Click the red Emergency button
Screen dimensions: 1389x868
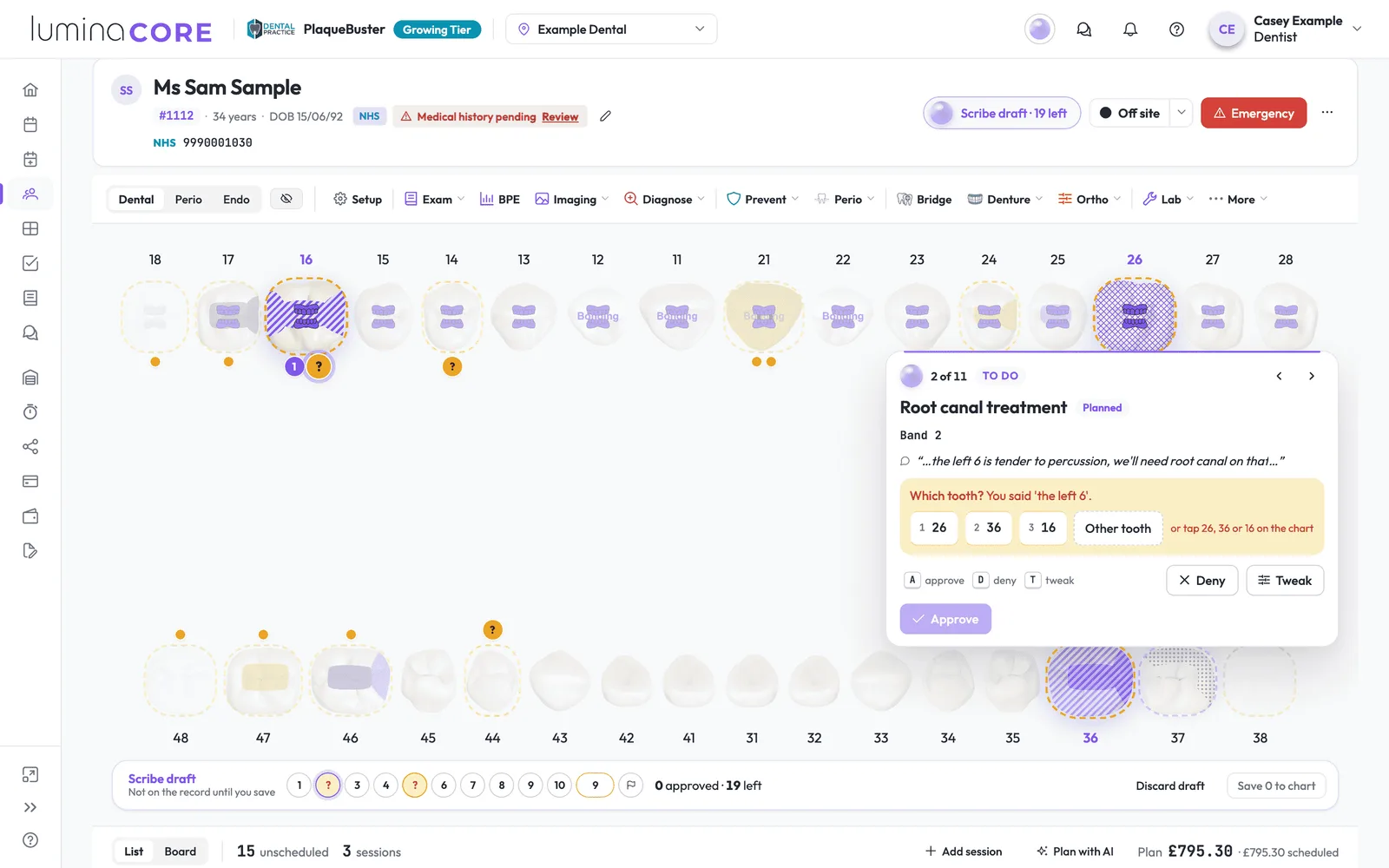(x=1254, y=113)
